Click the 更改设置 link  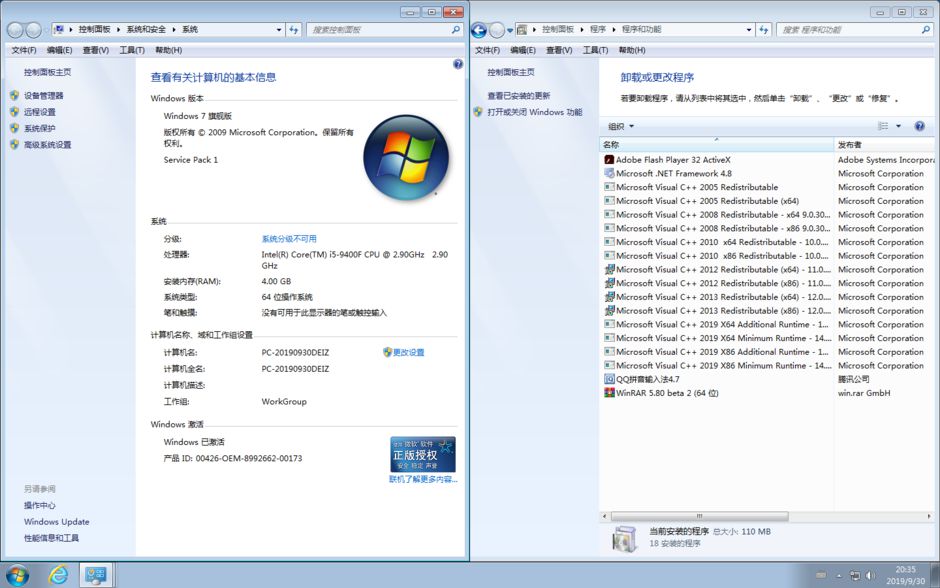click(408, 352)
